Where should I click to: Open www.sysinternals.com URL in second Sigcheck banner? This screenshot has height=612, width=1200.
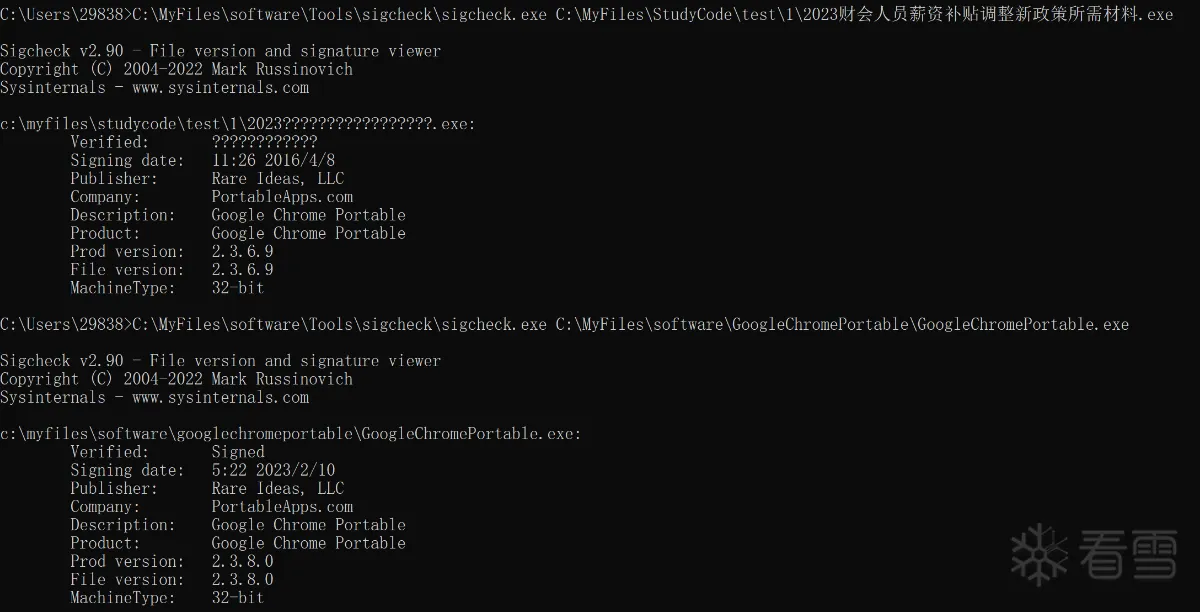point(220,397)
